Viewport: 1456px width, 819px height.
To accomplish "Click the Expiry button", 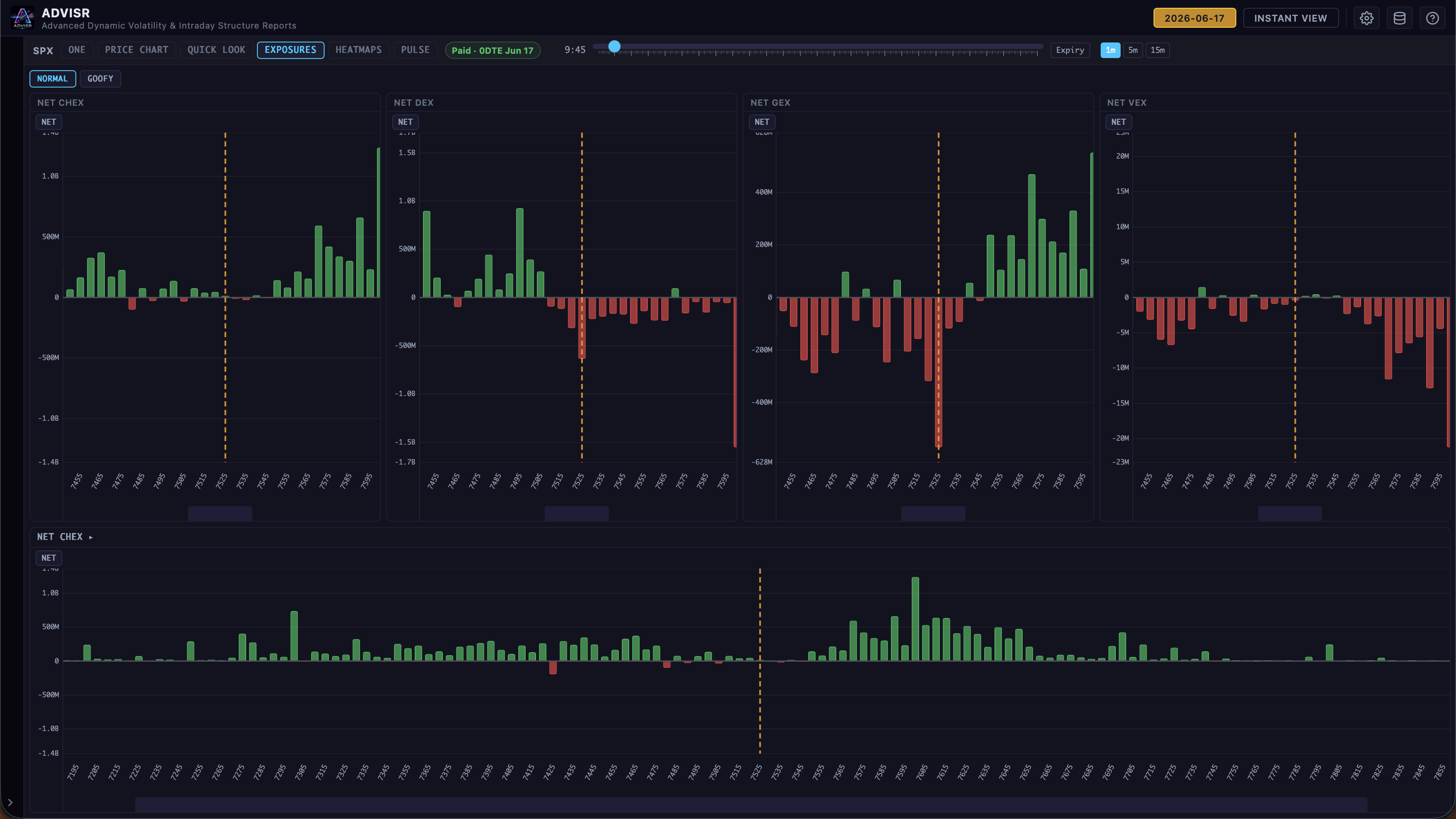I will click(x=1070, y=50).
